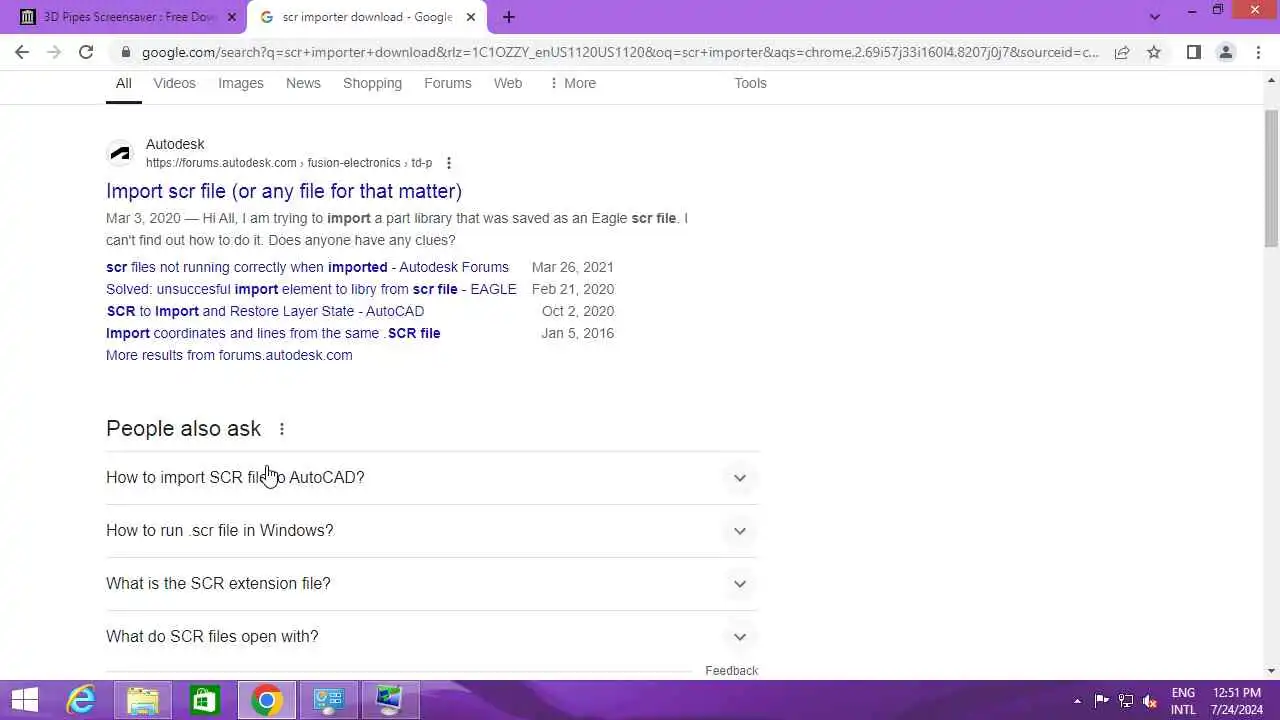Expand How to run .scr file question
The height and width of the screenshot is (720, 1280).
click(x=432, y=531)
